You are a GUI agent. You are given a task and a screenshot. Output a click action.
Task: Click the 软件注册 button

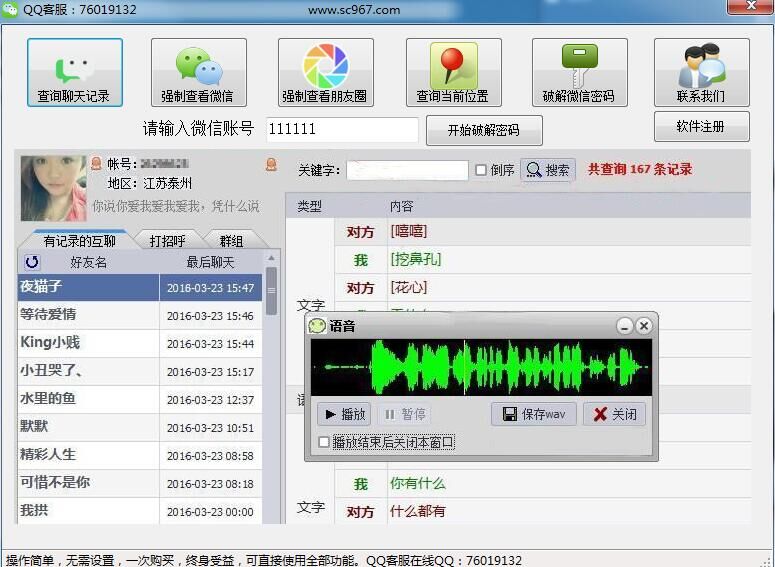[x=701, y=127]
